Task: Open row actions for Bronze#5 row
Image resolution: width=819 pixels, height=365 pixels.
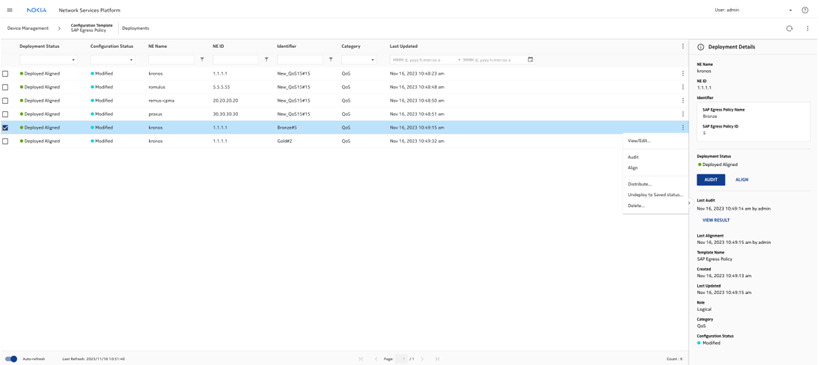Action: tap(683, 127)
